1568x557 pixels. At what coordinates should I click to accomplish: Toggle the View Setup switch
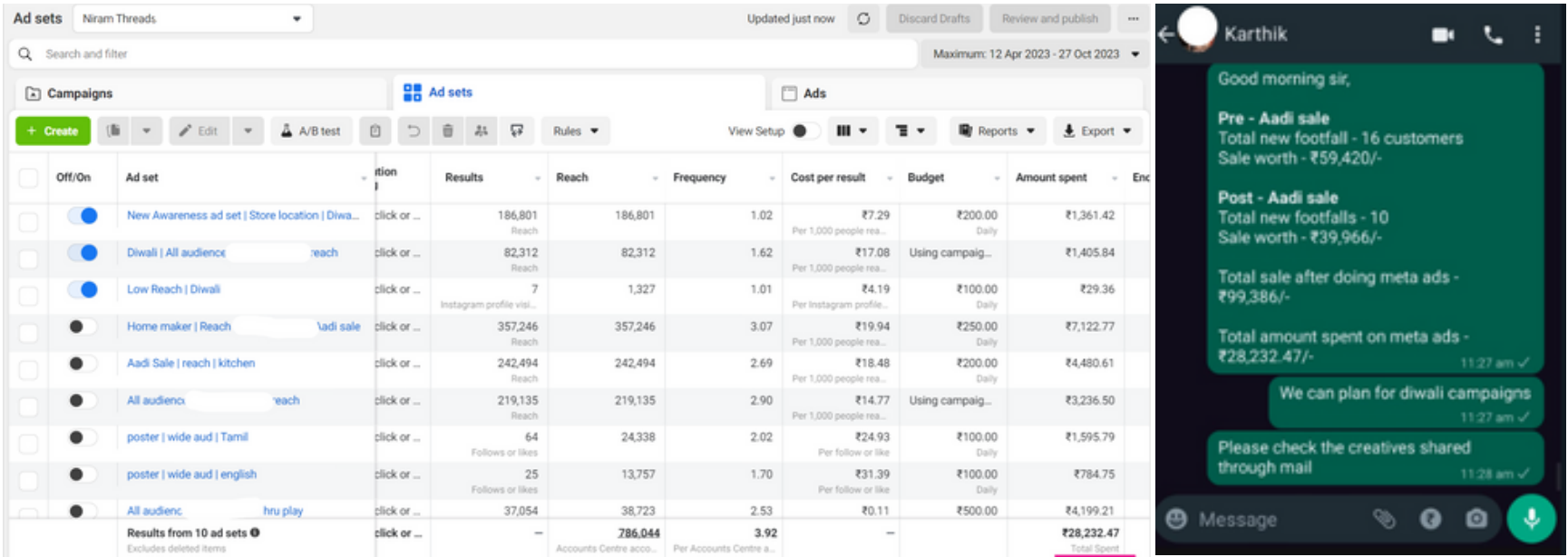(x=803, y=131)
